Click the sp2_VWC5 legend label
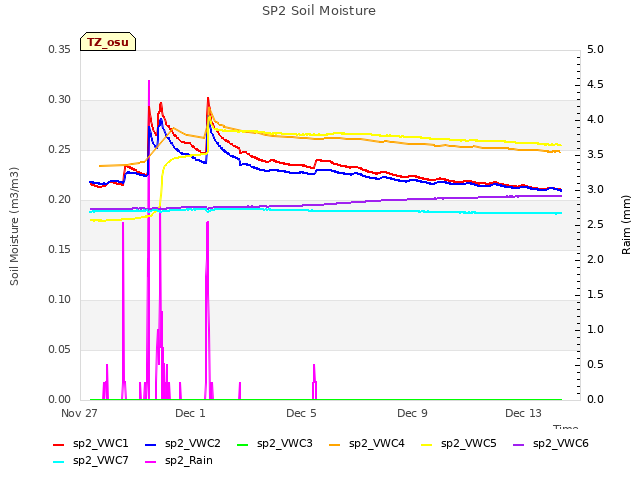 [x=469, y=443]
